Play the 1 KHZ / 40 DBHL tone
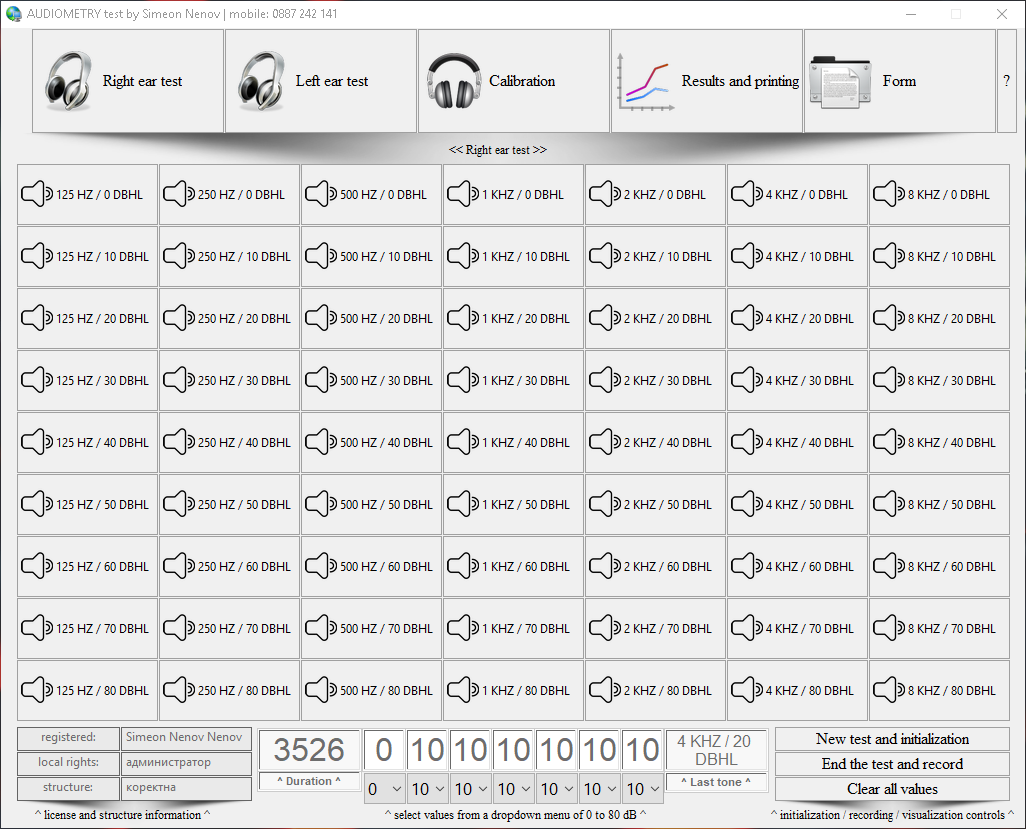The width and height of the screenshot is (1026, 829). click(x=513, y=442)
